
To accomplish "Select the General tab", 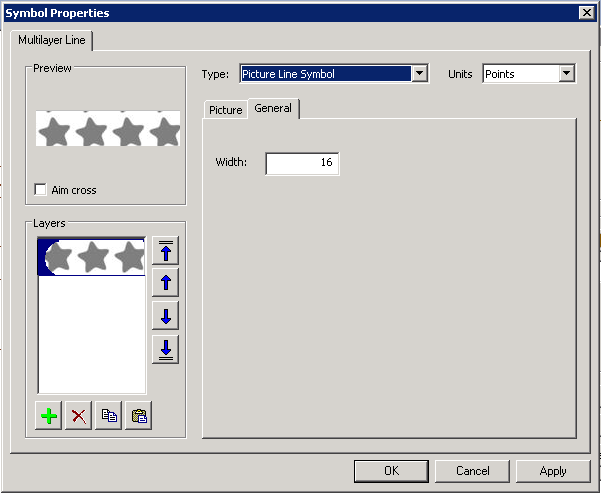I will pyautogui.click(x=273, y=108).
